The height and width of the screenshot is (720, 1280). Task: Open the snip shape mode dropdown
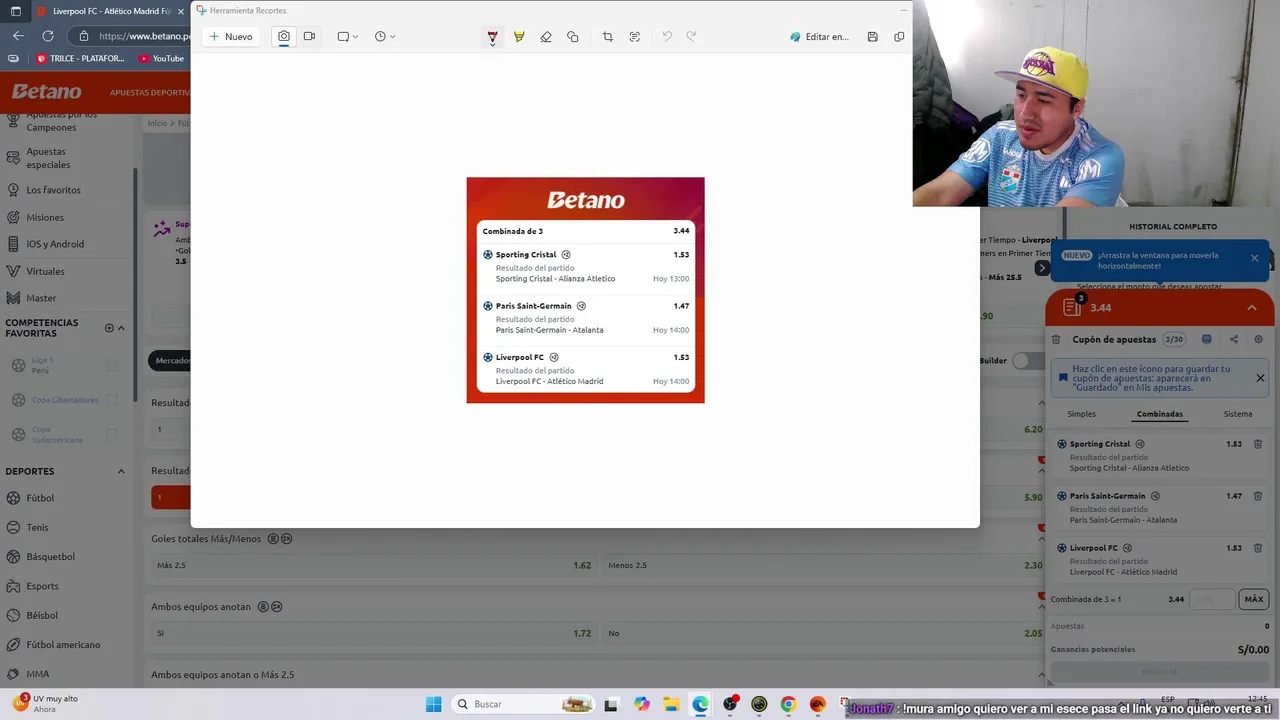pyautogui.click(x=348, y=37)
